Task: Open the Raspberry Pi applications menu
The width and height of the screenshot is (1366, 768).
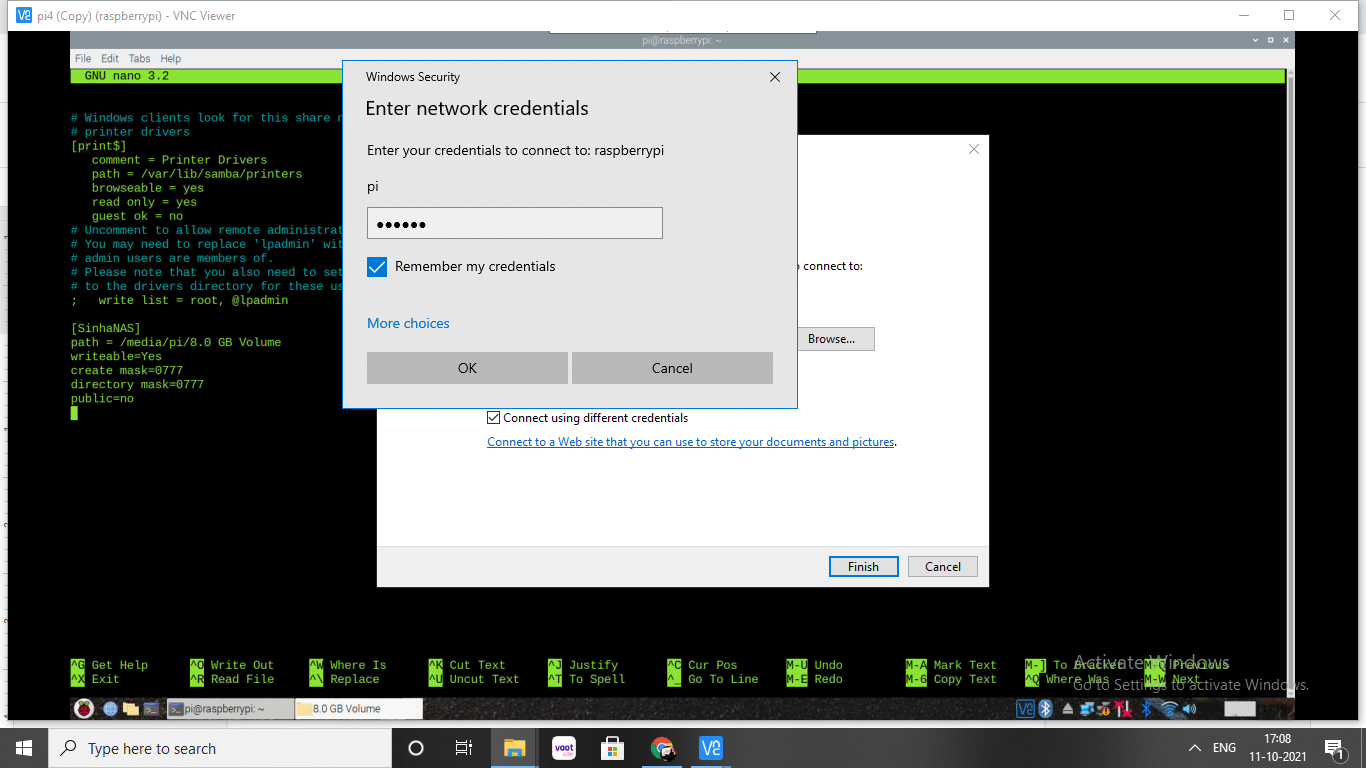Action: (85, 709)
